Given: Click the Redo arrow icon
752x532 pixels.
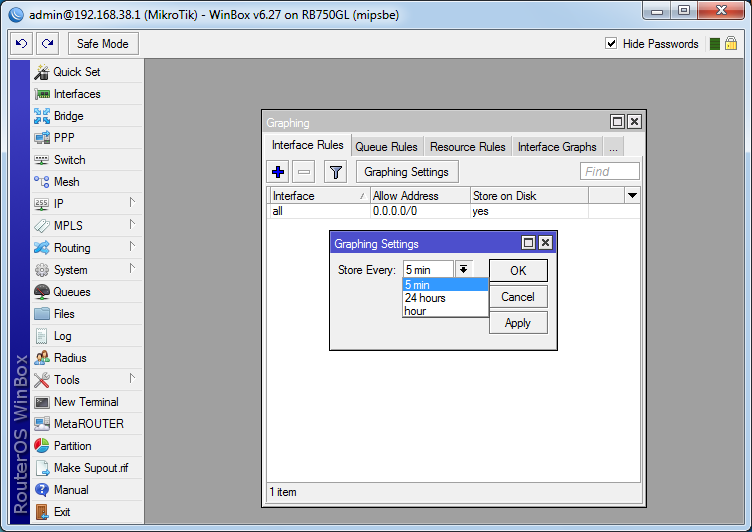Looking at the screenshot, I should pos(47,44).
